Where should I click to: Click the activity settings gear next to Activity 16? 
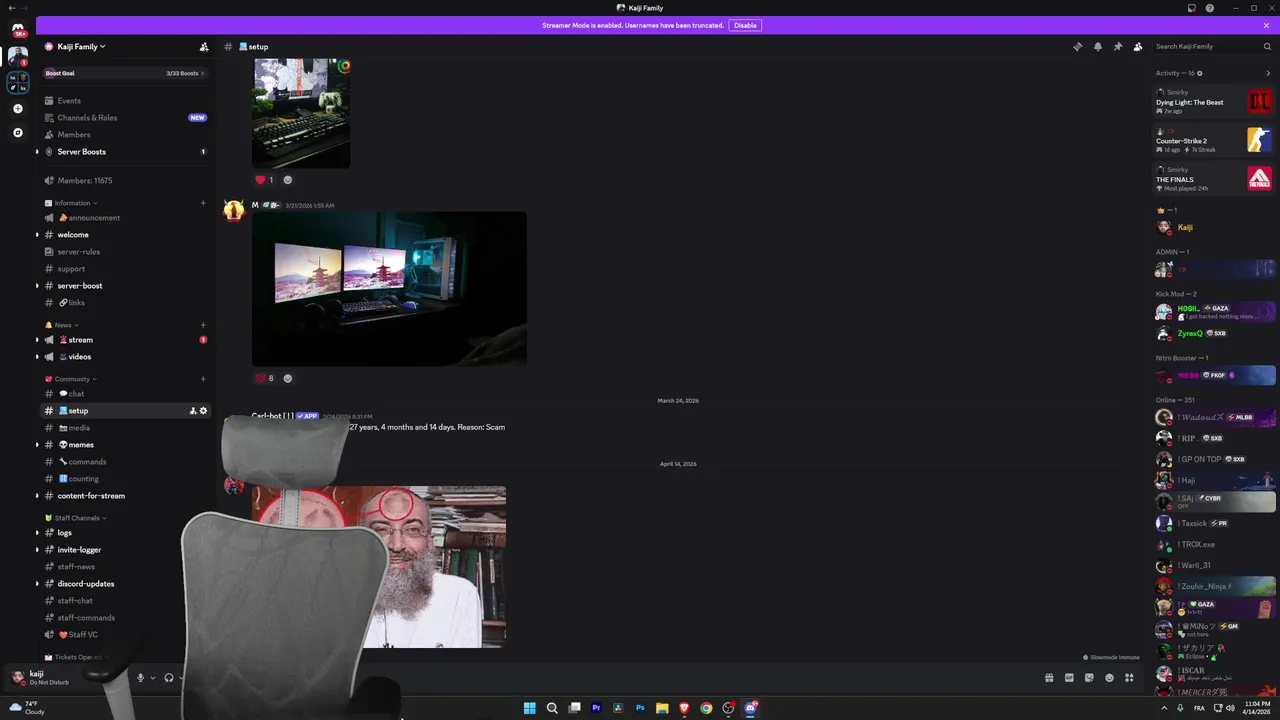coord(1200,73)
